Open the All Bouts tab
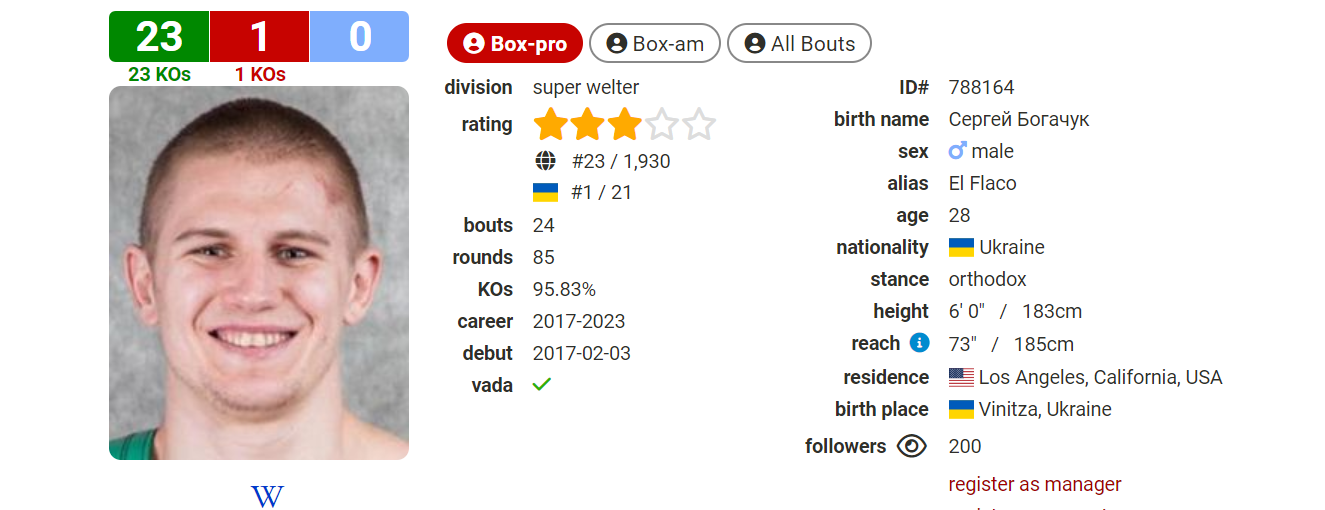The image size is (1325, 510). coord(799,43)
